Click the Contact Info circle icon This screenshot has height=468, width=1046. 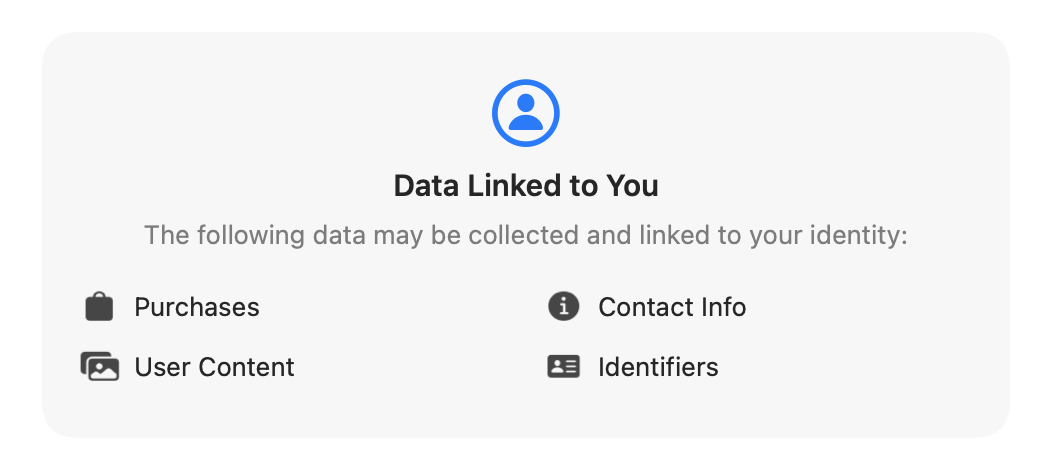coord(563,307)
